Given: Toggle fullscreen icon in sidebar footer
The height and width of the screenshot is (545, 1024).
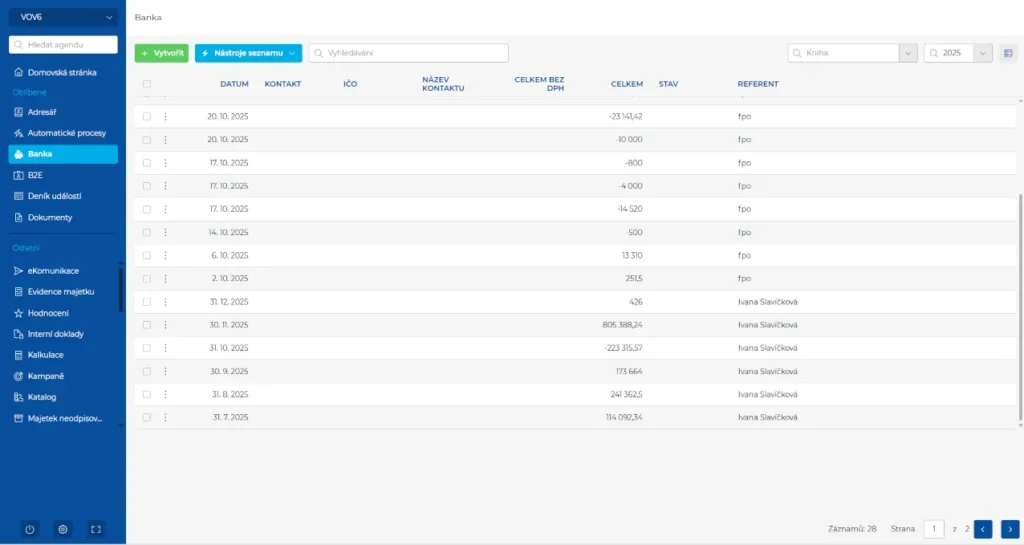Looking at the screenshot, I should pyautogui.click(x=96, y=529).
